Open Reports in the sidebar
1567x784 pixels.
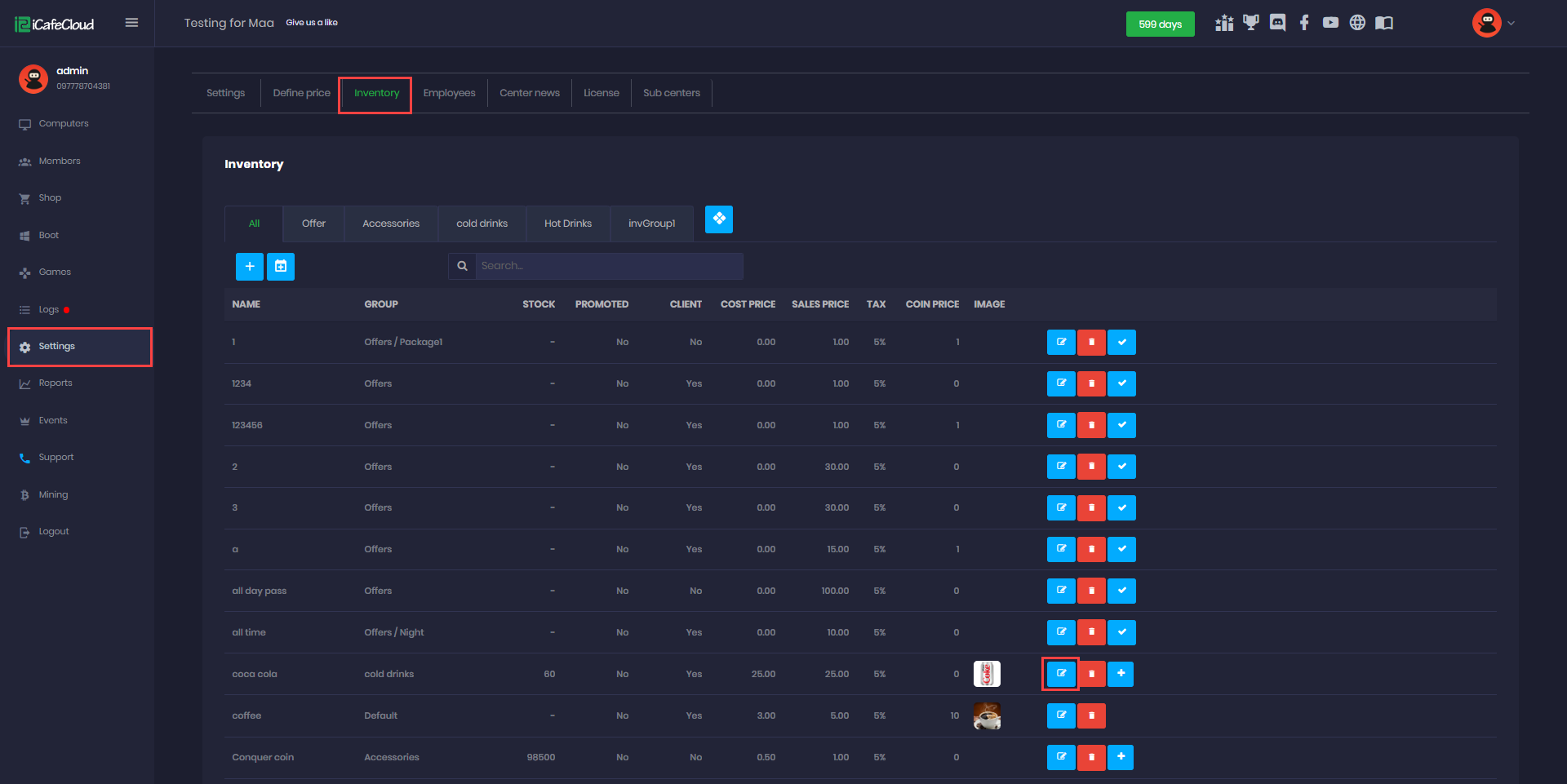pyautogui.click(x=55, y=383)
